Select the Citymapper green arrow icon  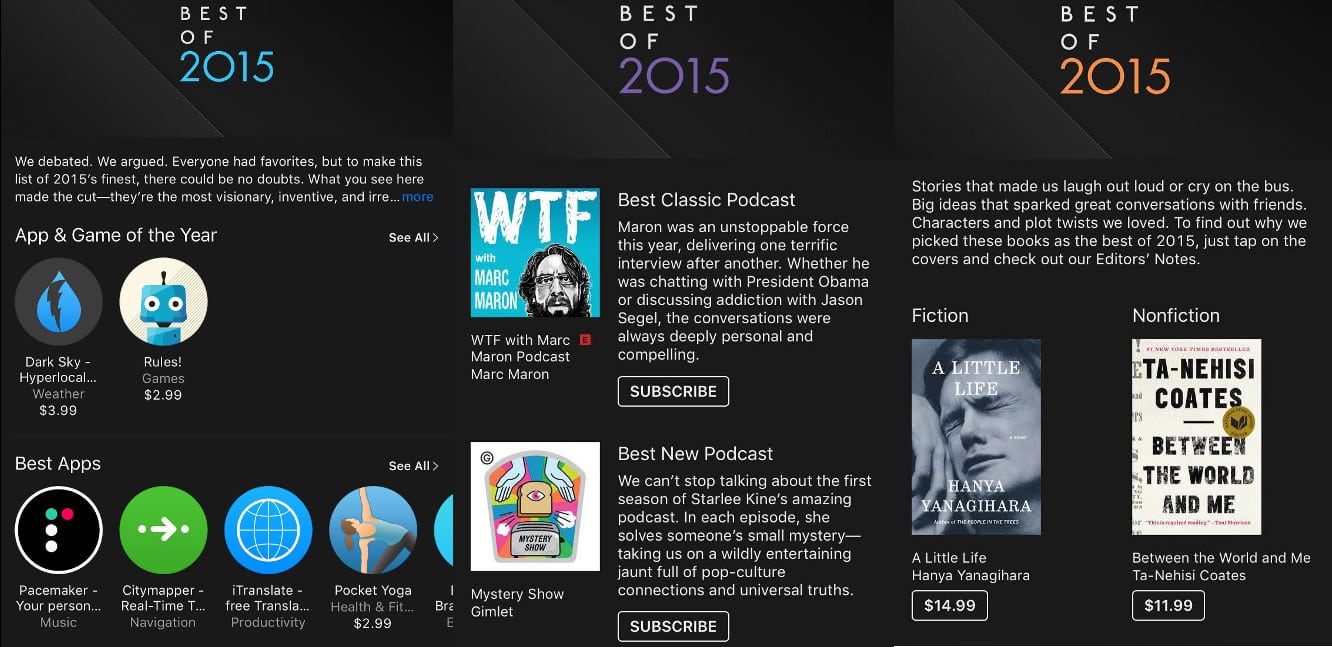(x=163, y=530)
